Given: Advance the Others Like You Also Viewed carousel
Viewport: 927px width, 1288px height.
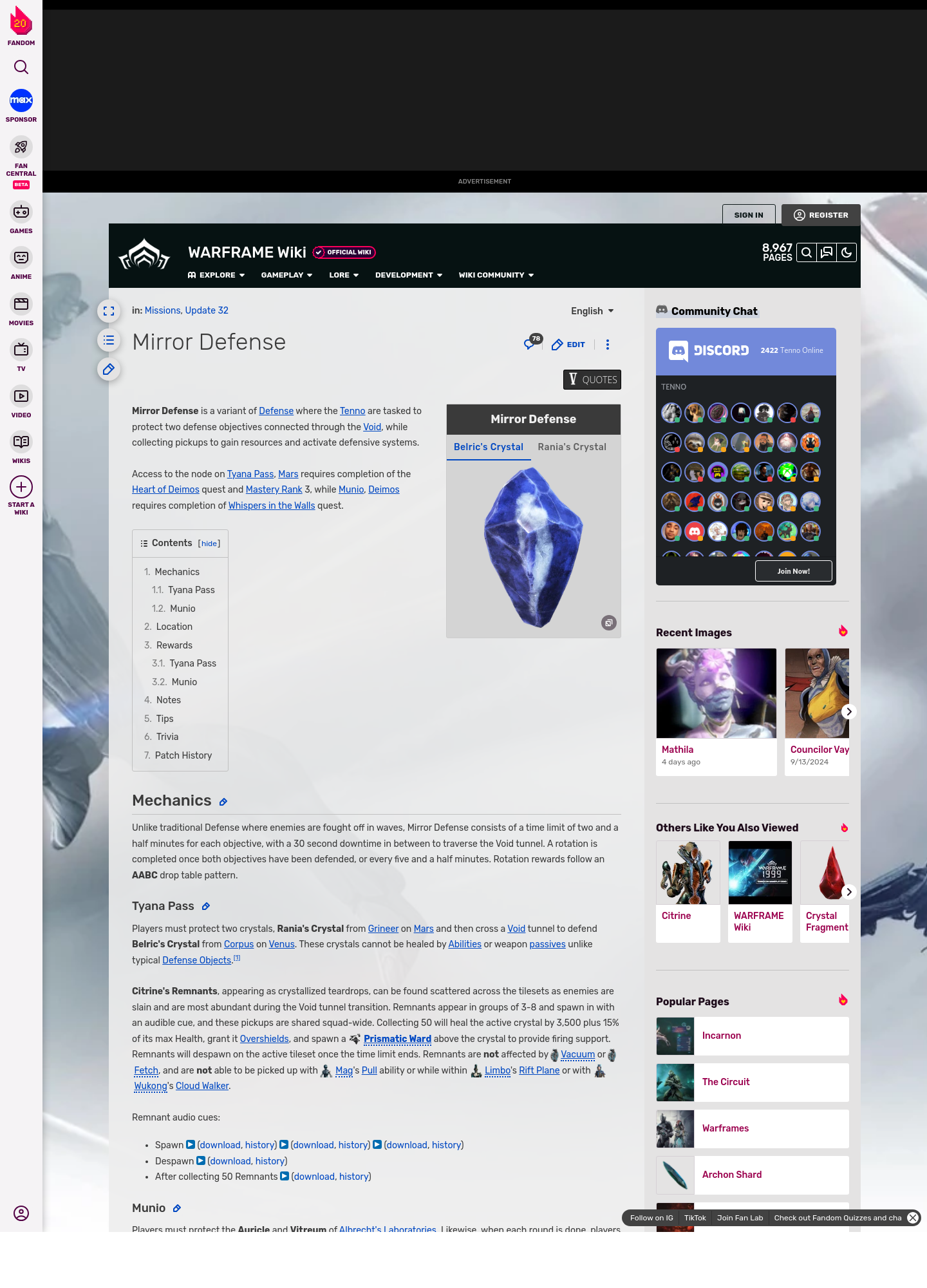Looking at the screenshot, I should point(849,892).
